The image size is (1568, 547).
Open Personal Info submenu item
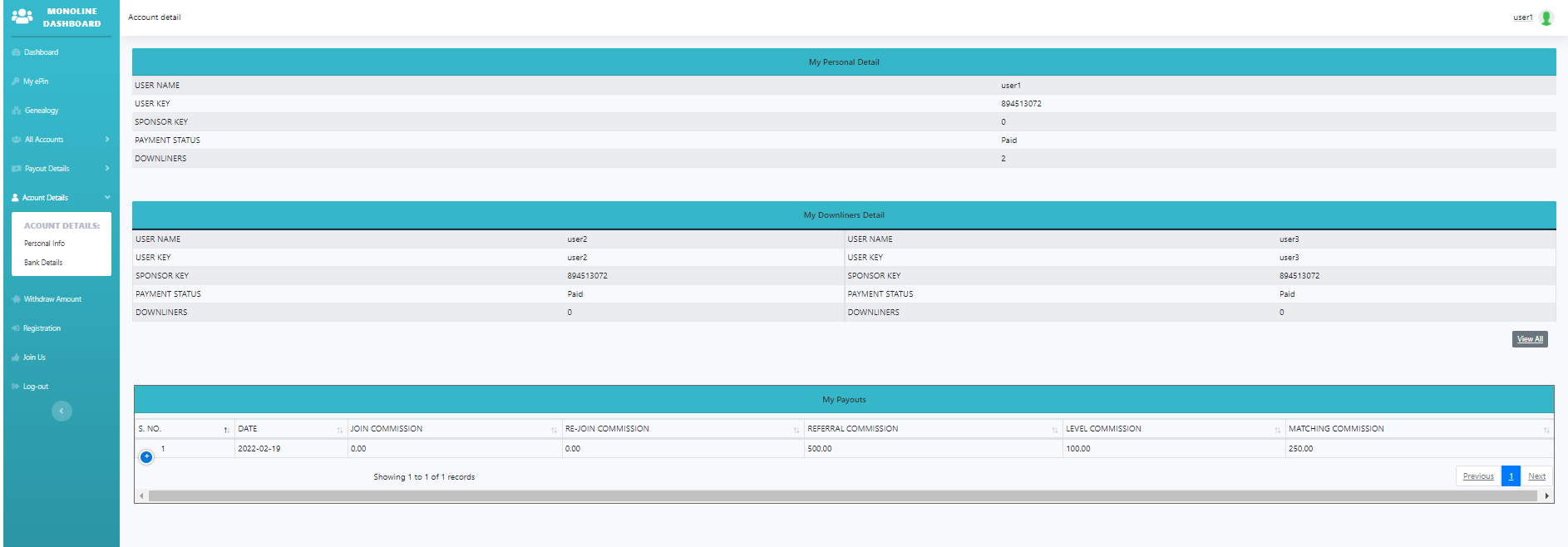point(44,244)
